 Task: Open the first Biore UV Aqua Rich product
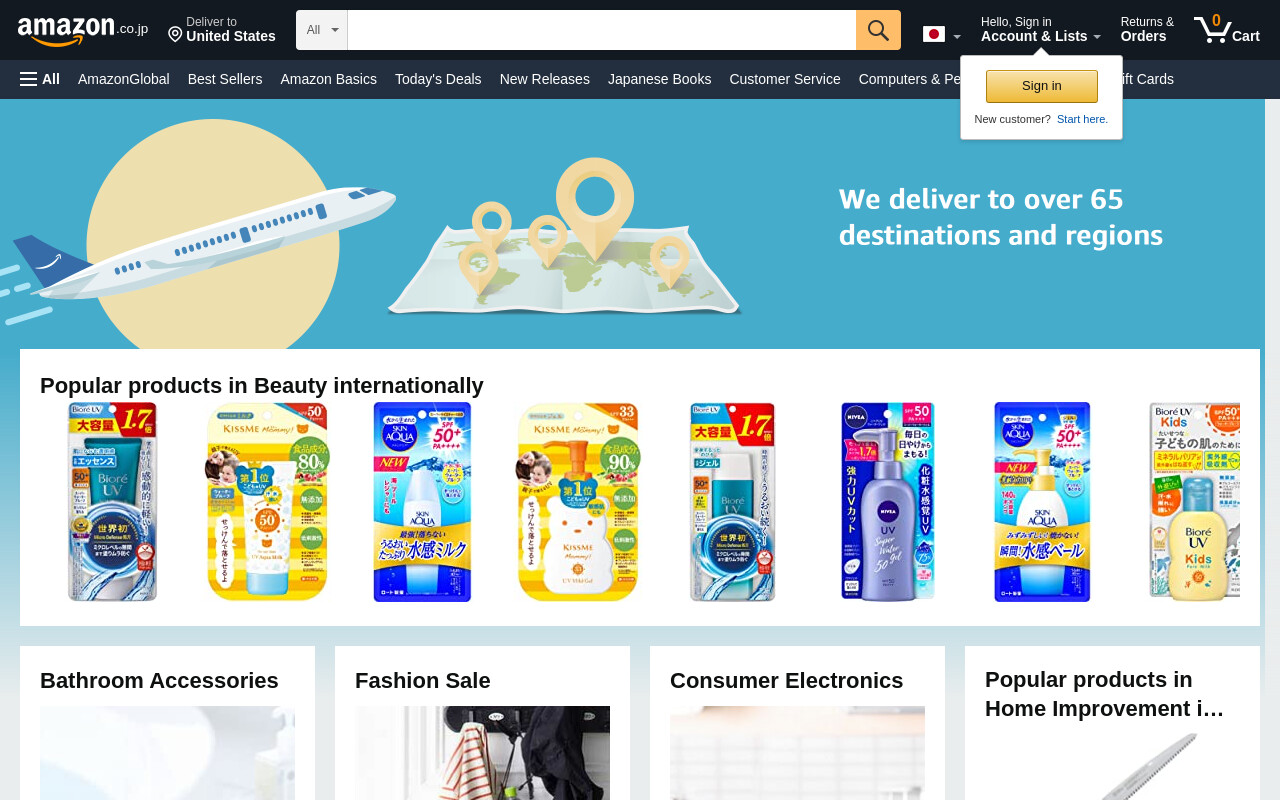pos(112,502)
